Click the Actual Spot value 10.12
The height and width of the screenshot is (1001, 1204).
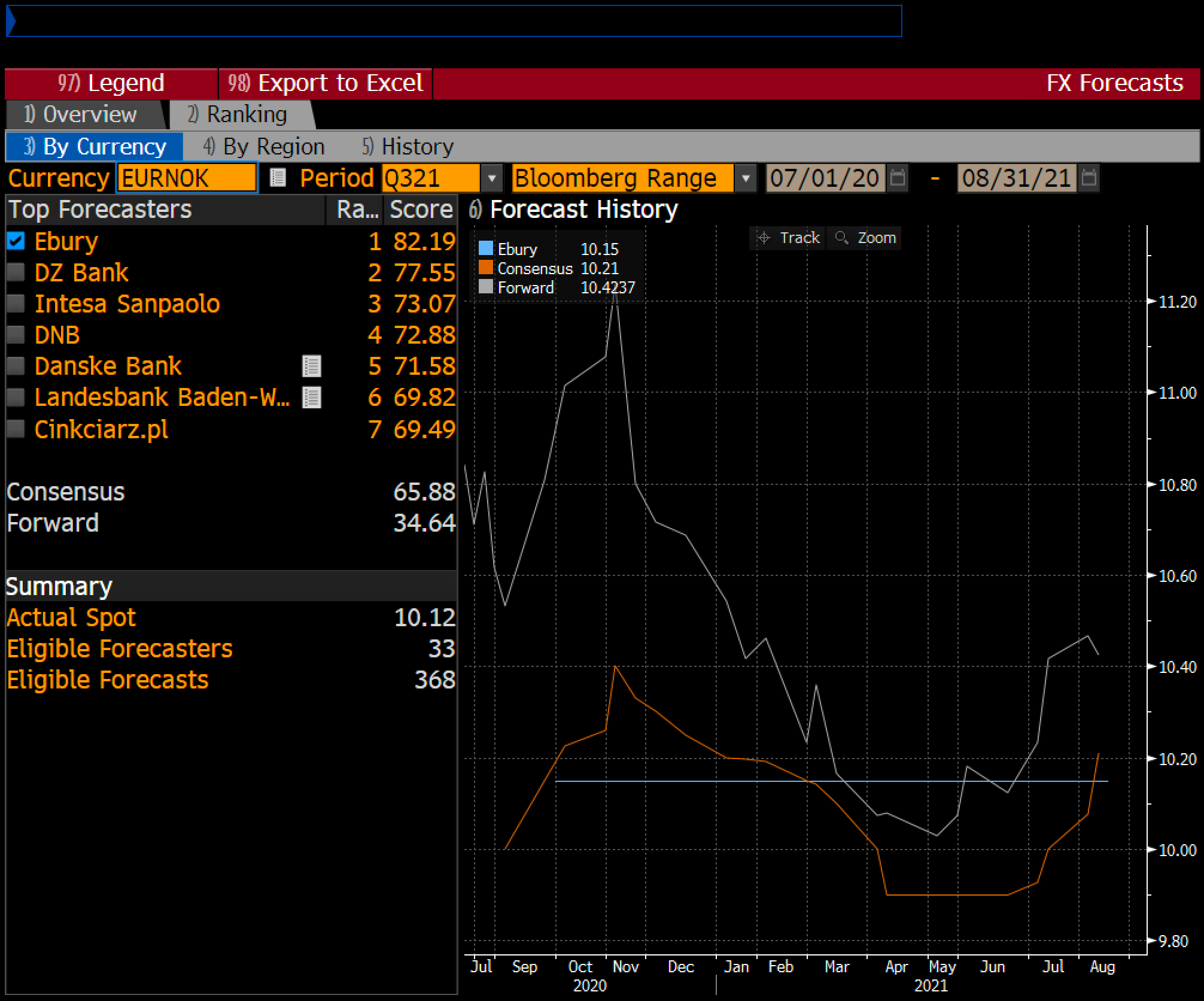click(x=425, y=617)
